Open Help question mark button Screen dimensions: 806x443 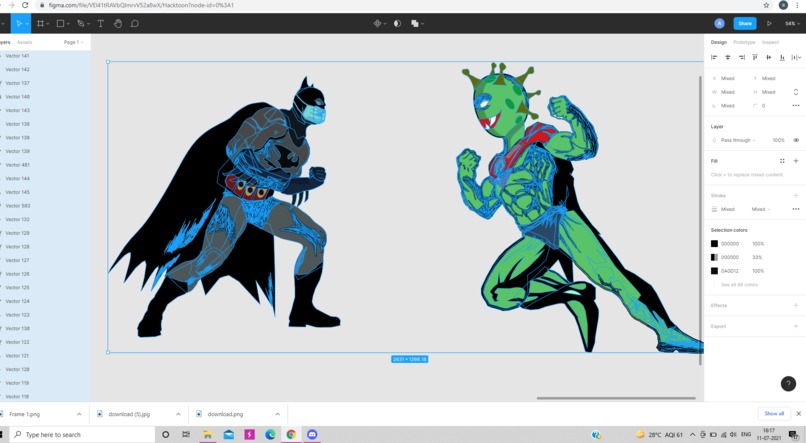[788, 383]
